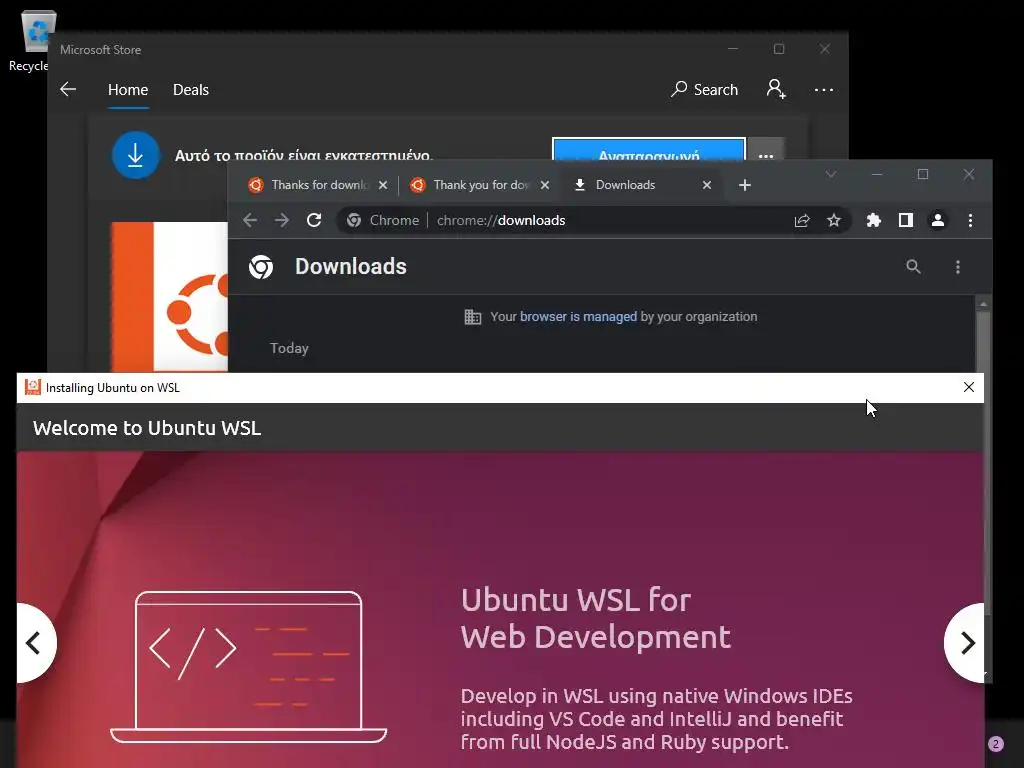This screenshot has width=1024, height=768.
Task: Close the 'Thank you for dow' Chrome tab
Action: [545, 185]
